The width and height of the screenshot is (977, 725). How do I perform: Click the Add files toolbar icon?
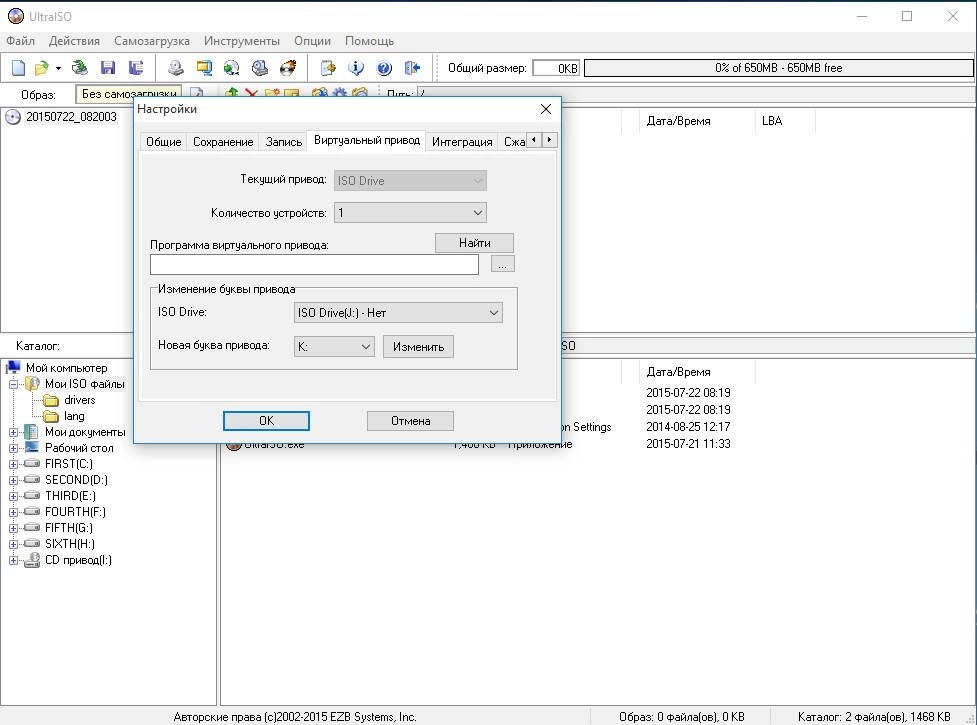[328, 67]
